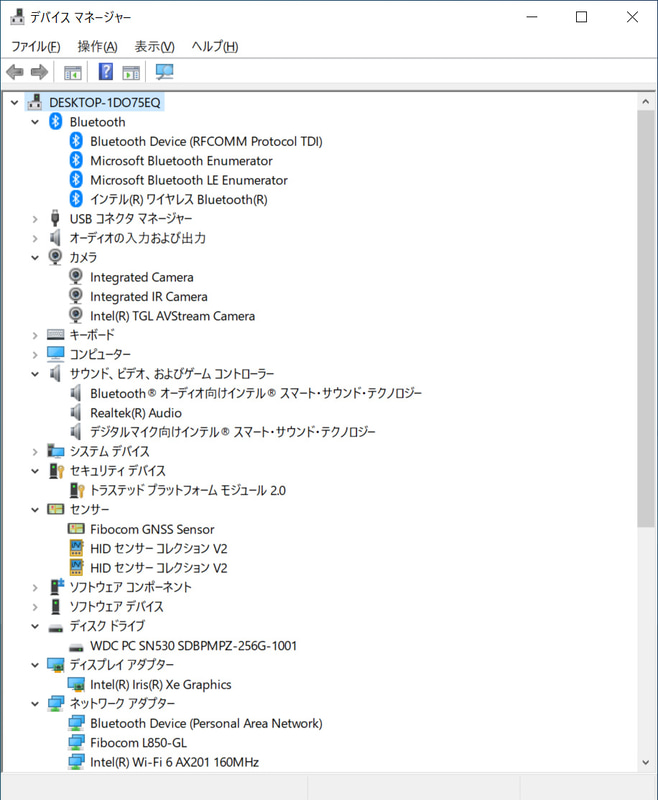Select トラステッド プラットフォーム モジュール 2.0
Screen dimensions: 658x800
188,490
